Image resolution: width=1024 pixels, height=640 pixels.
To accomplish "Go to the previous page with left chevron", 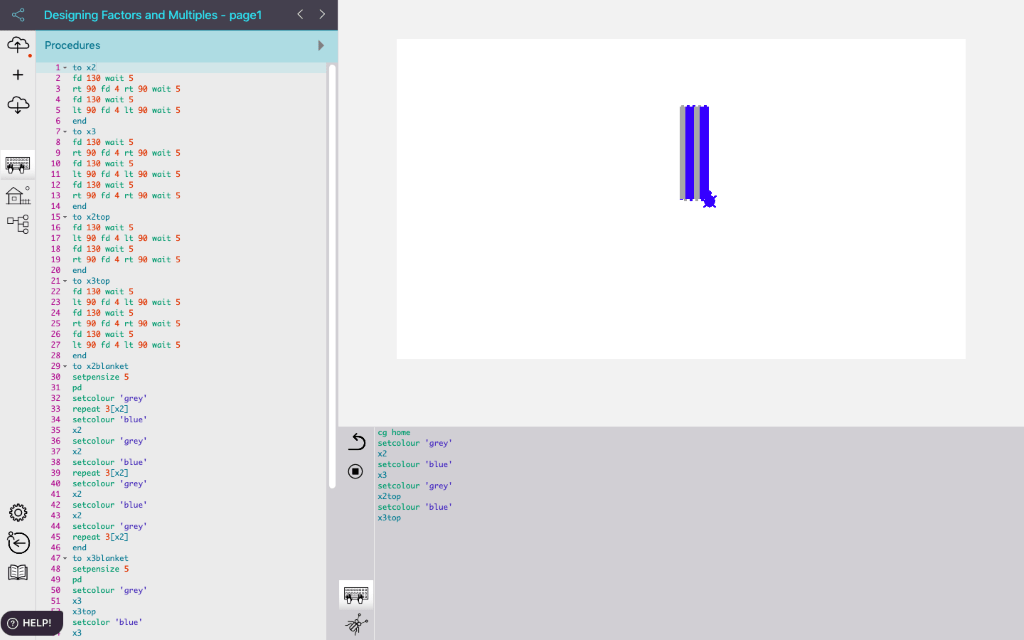I will (x=300, y=15).
